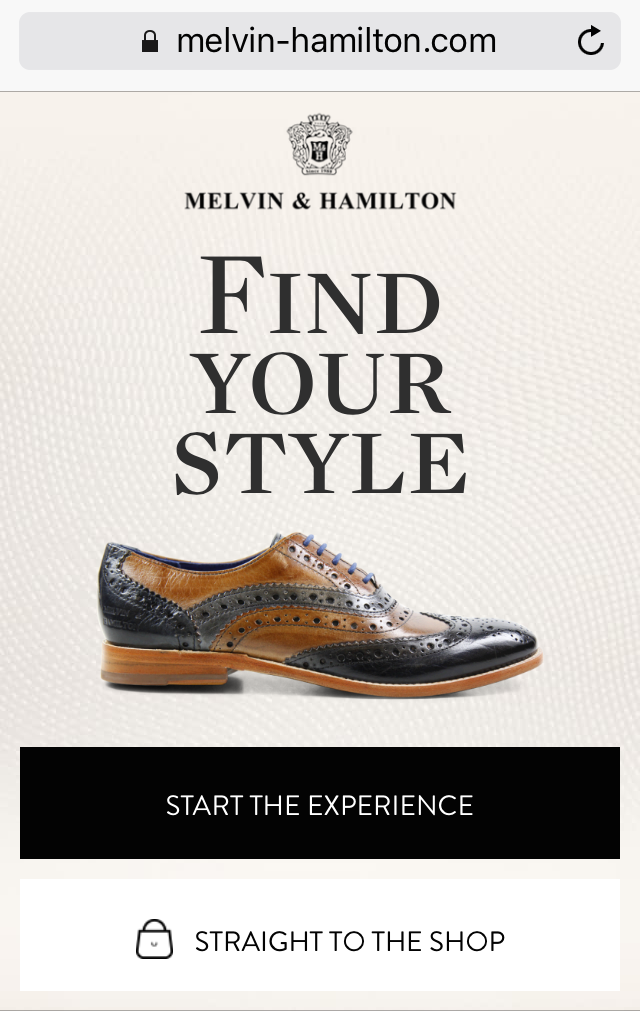Start the experience
The width and height of the screenshot is (640, 1011).
click(x=320, y=803)
